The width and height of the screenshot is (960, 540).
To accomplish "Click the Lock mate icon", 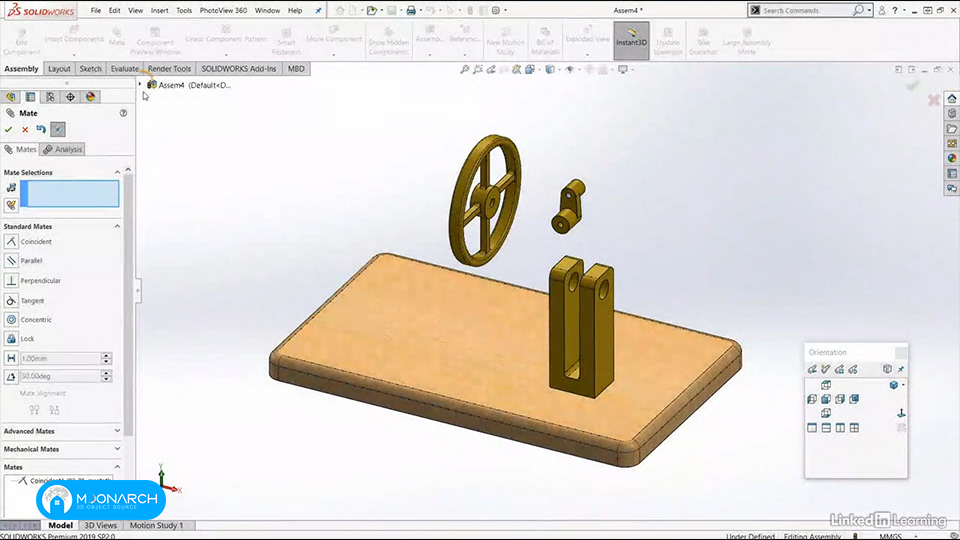I will coord(11,339).
